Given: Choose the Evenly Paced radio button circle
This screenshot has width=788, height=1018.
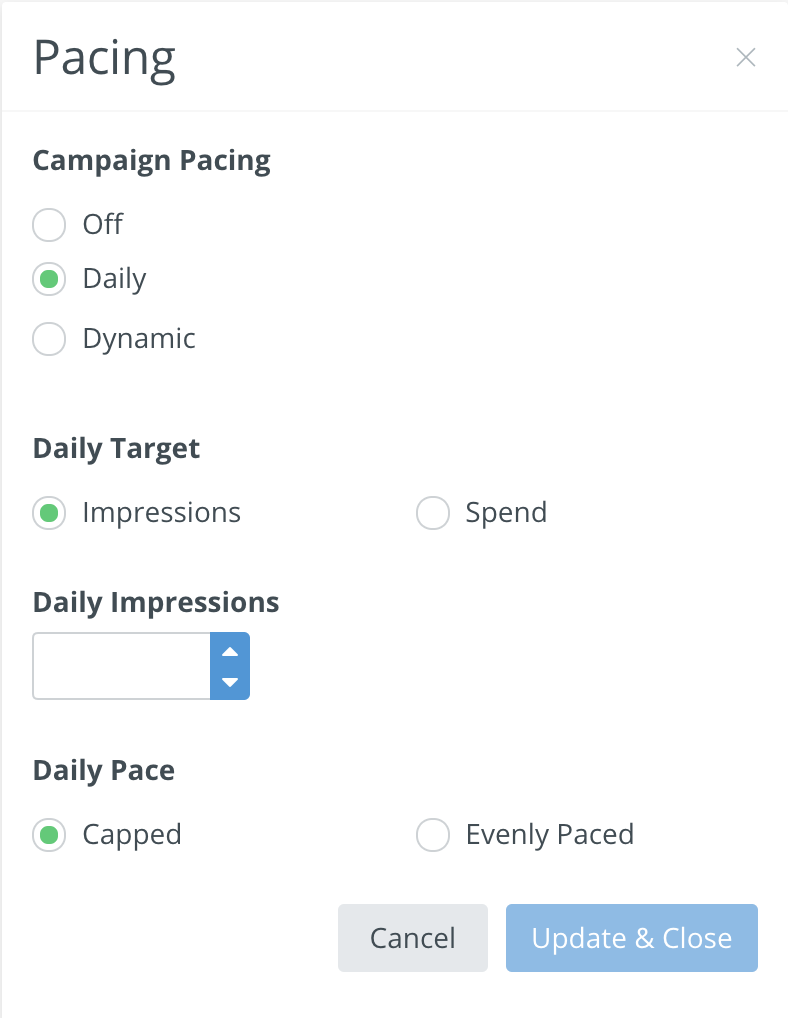Looking at the screenshot, I should pos(433,834).
